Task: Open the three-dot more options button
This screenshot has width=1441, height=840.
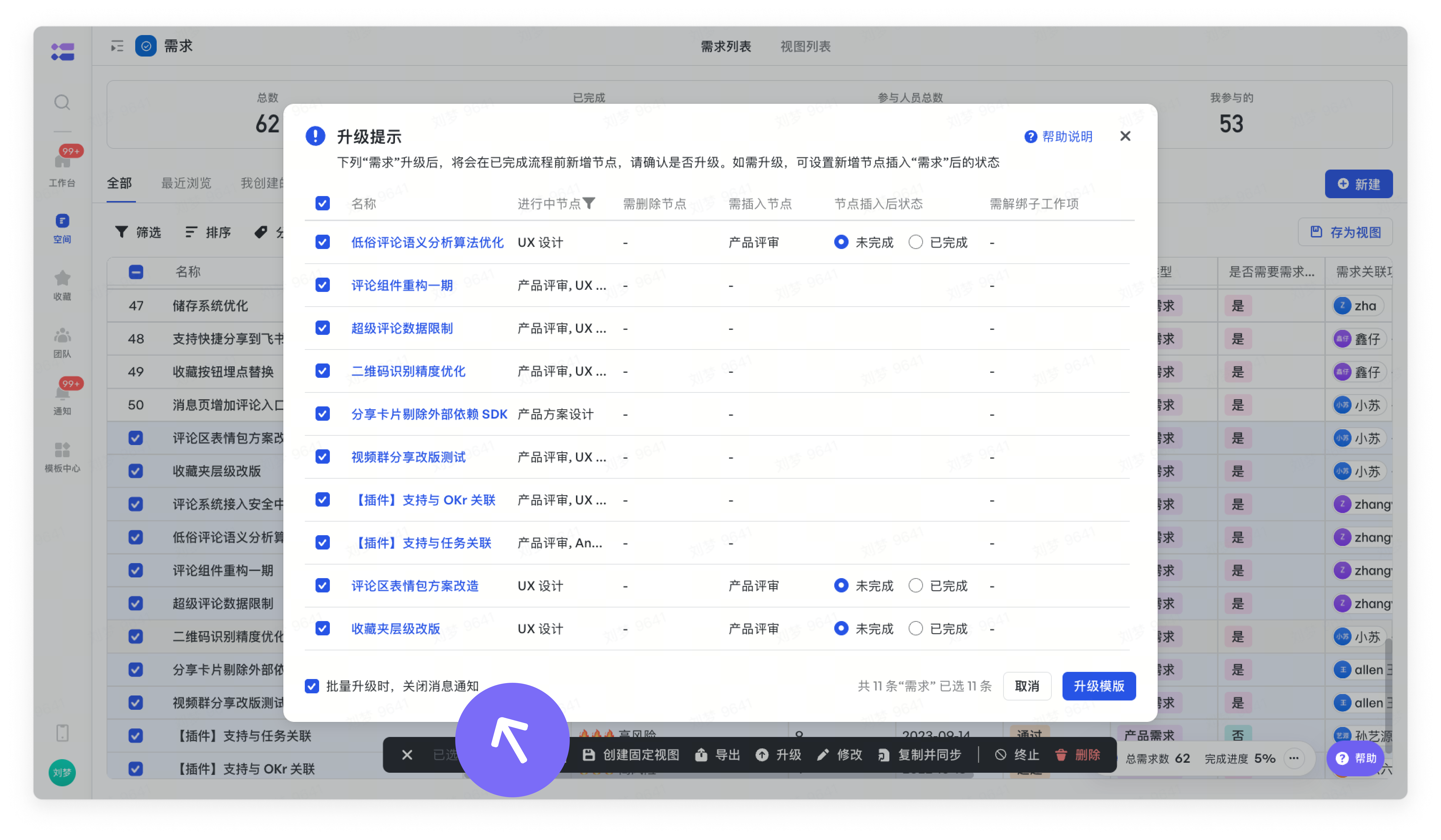Action: point(1294,758)
